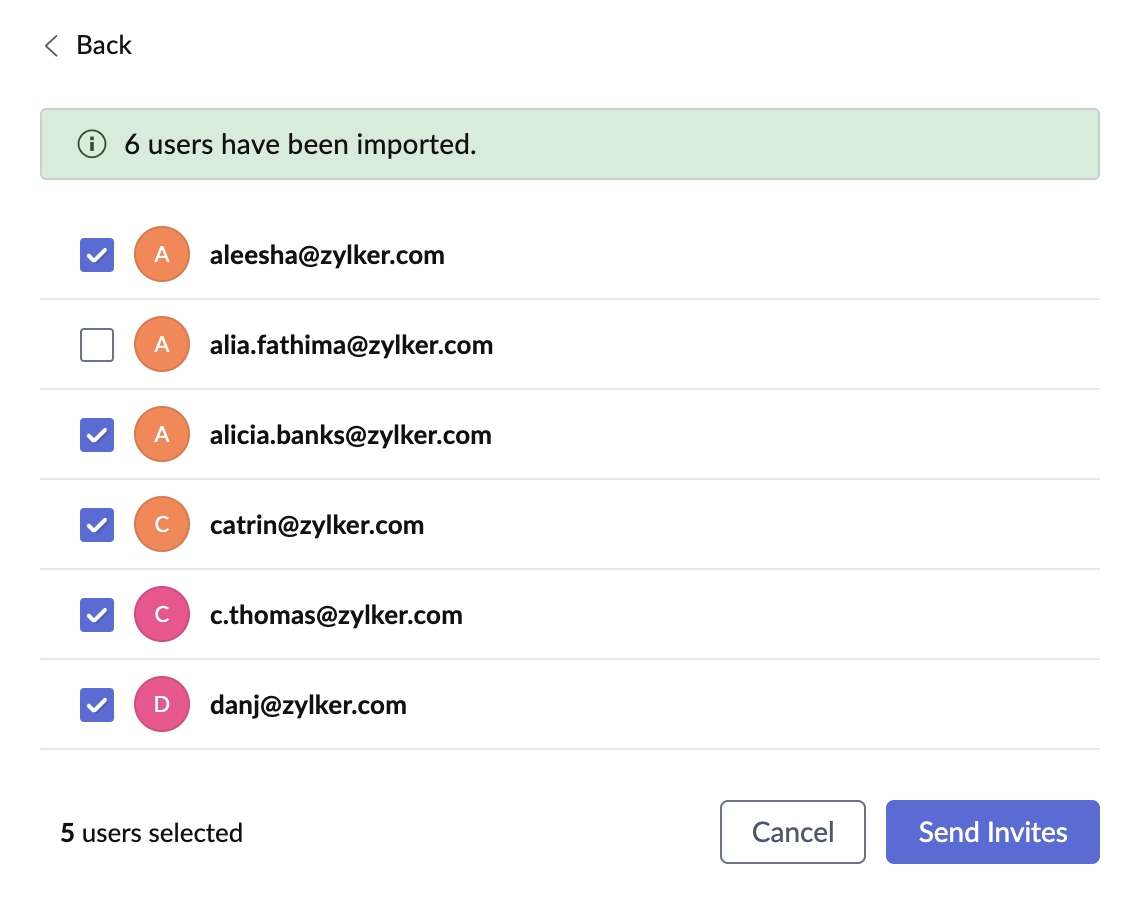Click the danj@zylker.com email label
Viewport: 1132px width, 898px height.
[308, 705]
